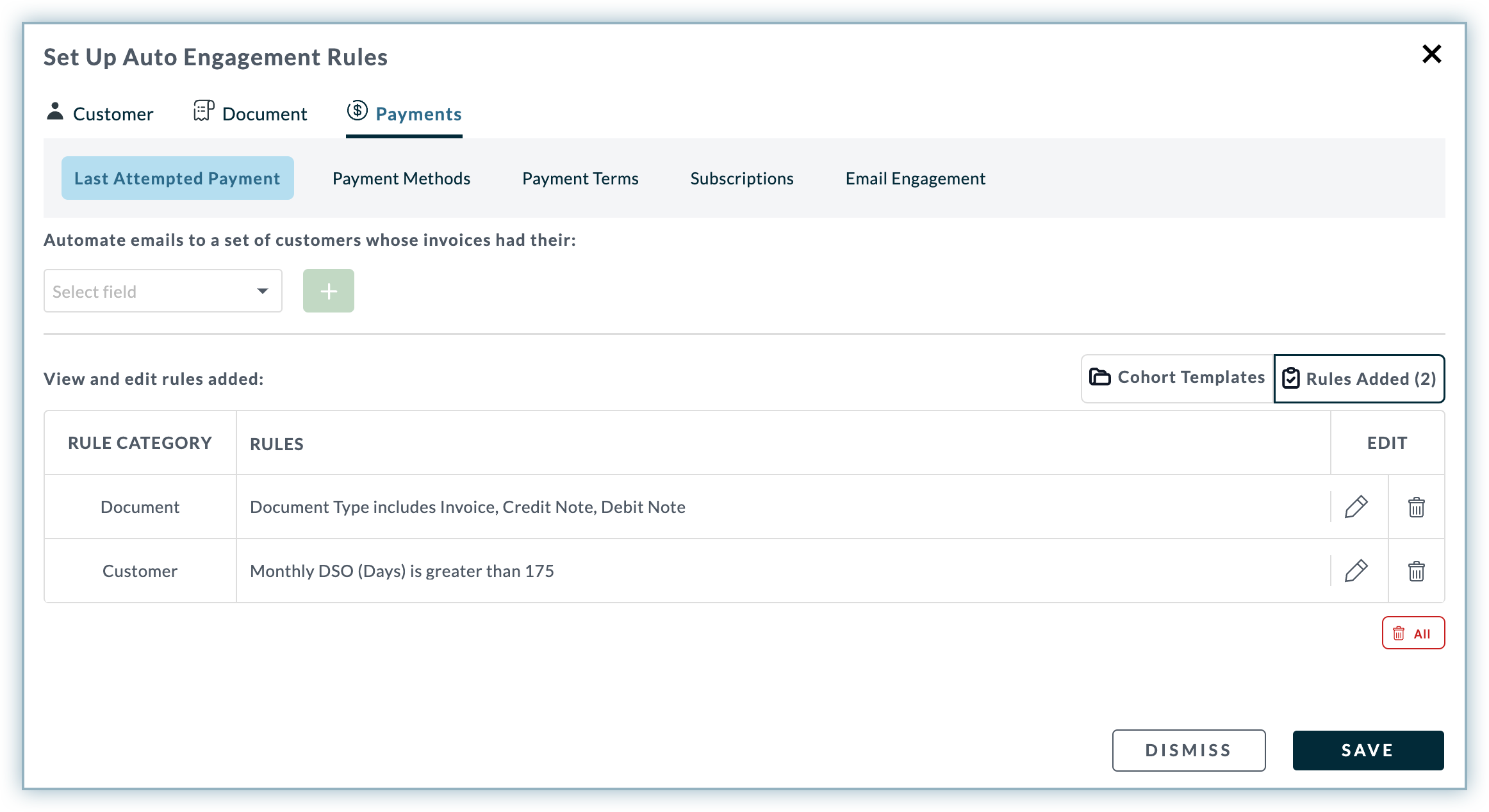Click 'Monthly DSO (Days) is greater than 175' text

(x=402, y=571)
